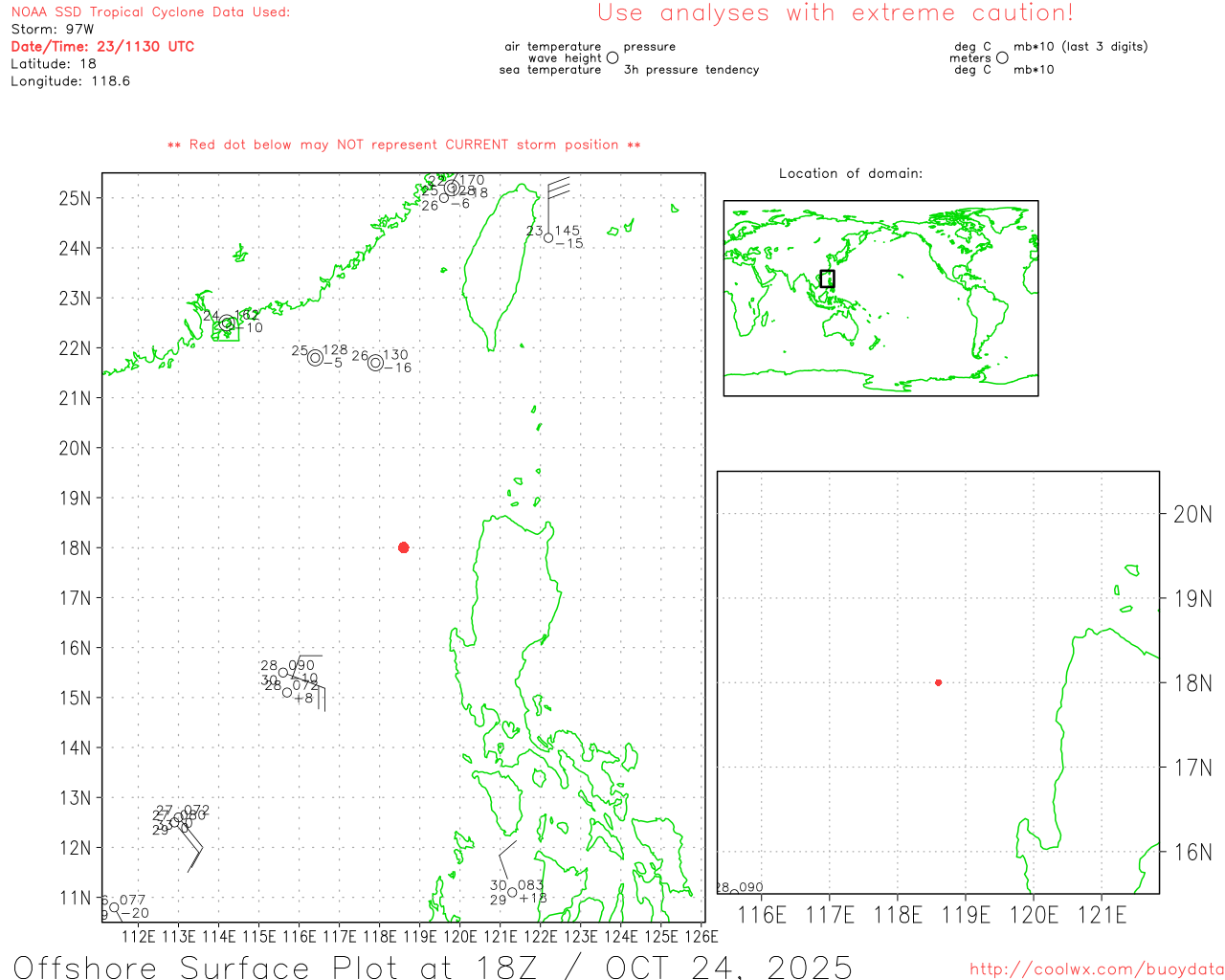This screenshot has height=980, width=1225.
Task: Click buoy station circle with pressure 130
Action: (x=375, y=363)
